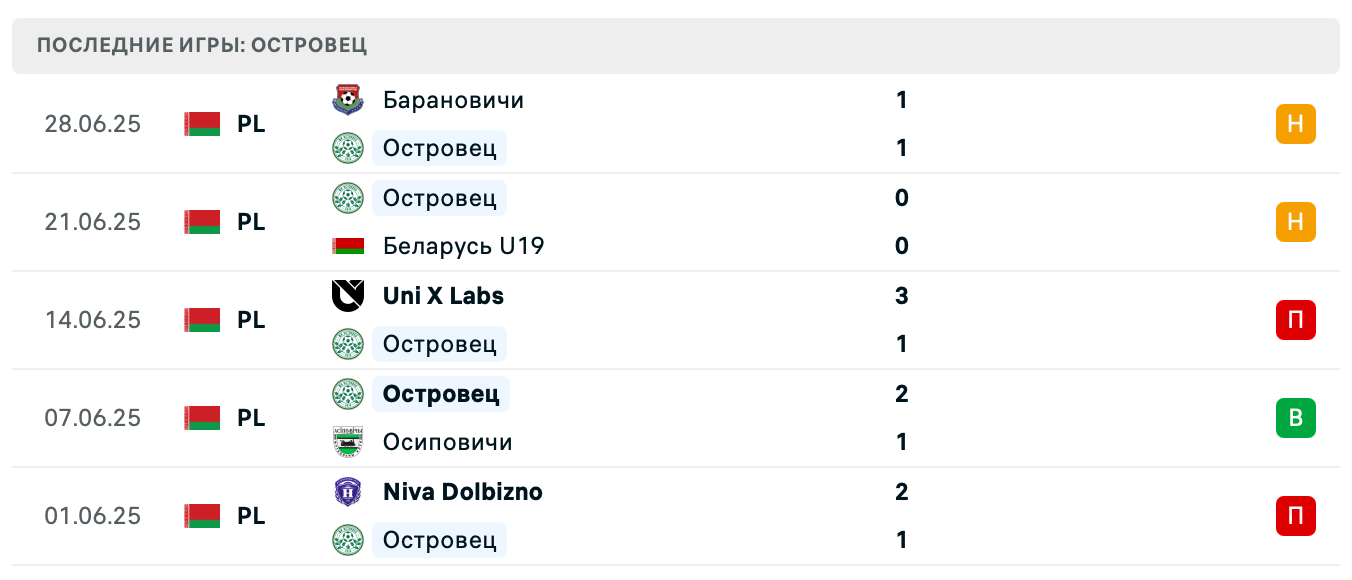Screen dimensions: 1352x580
Task: Click the Беларусь U19 flag emblem
Action: click(348, 246)
